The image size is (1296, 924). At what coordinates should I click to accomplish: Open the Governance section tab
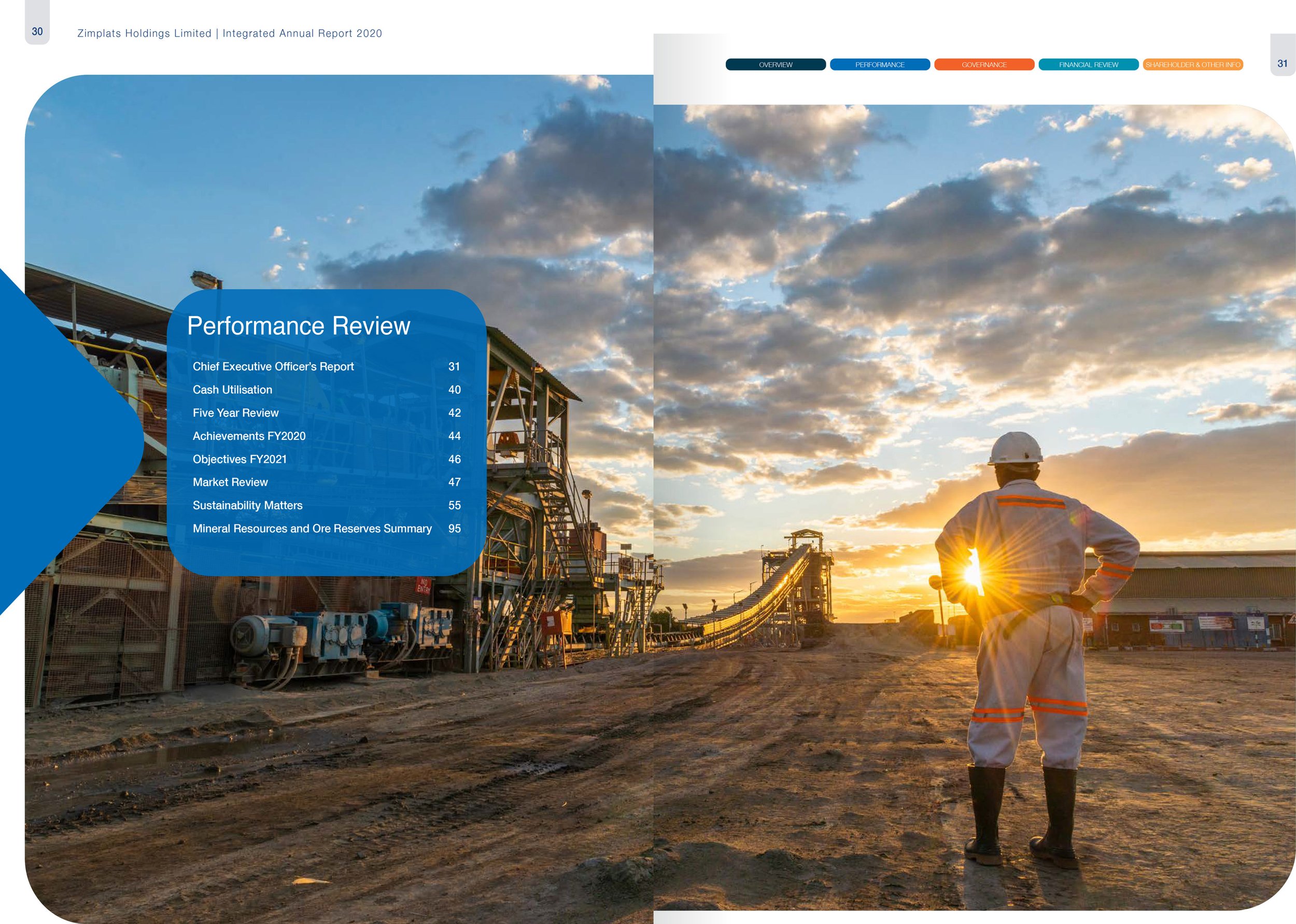[x=984, y=65]
